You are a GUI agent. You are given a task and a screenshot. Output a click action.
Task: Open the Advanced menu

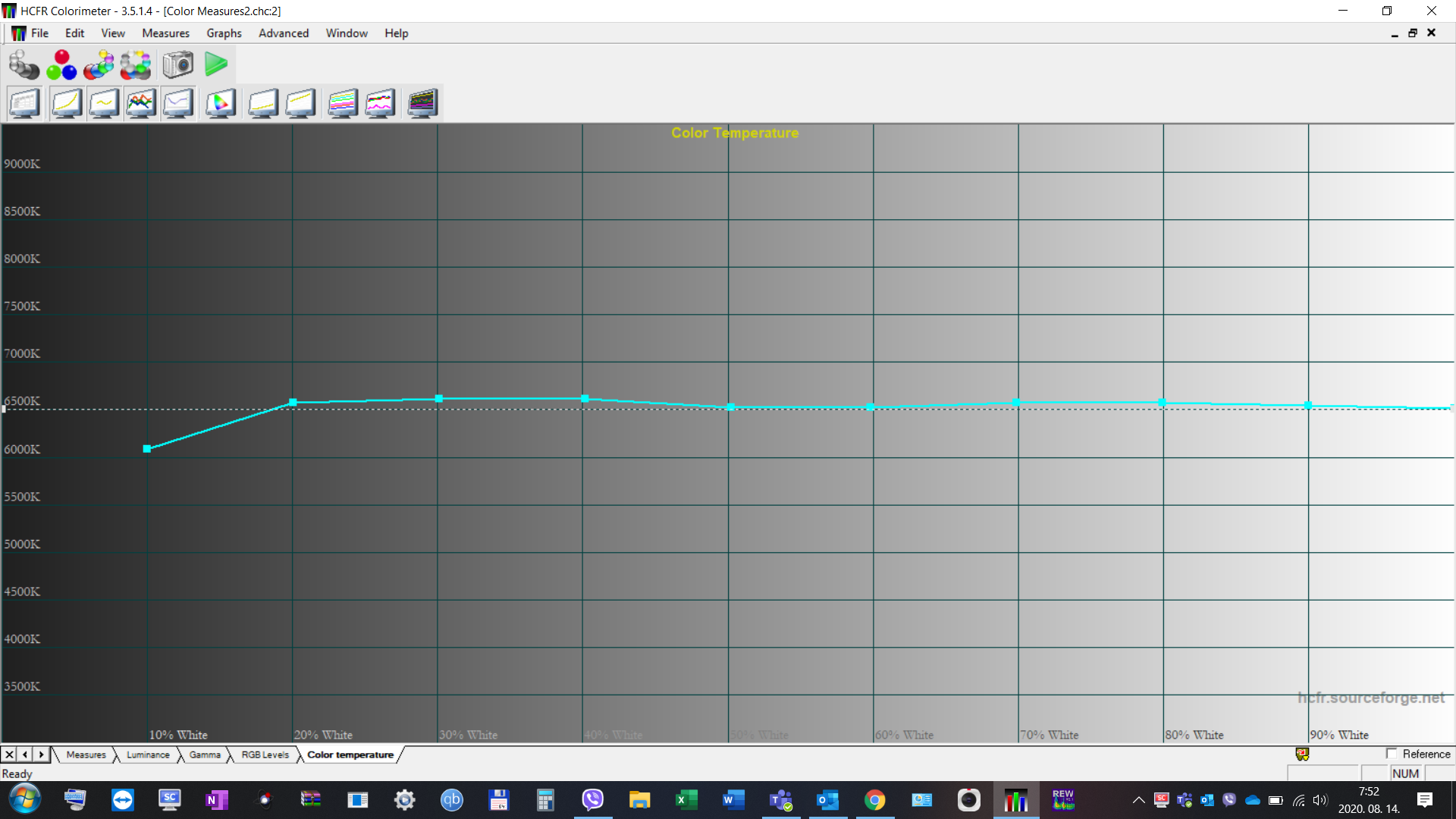[x=284, y=33]
